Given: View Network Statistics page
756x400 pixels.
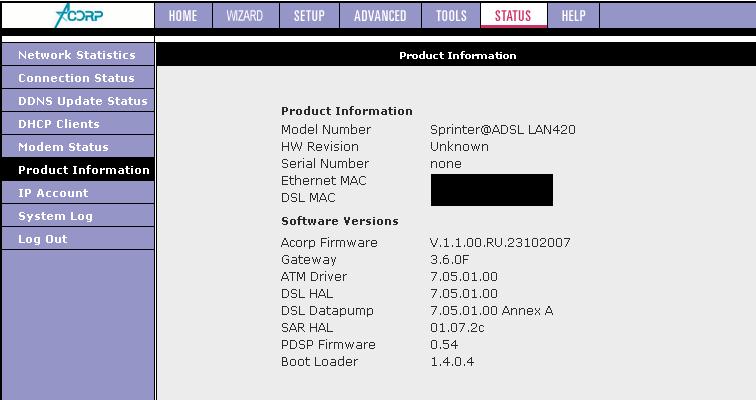Looking at the screenshot, I should [77, 55].
